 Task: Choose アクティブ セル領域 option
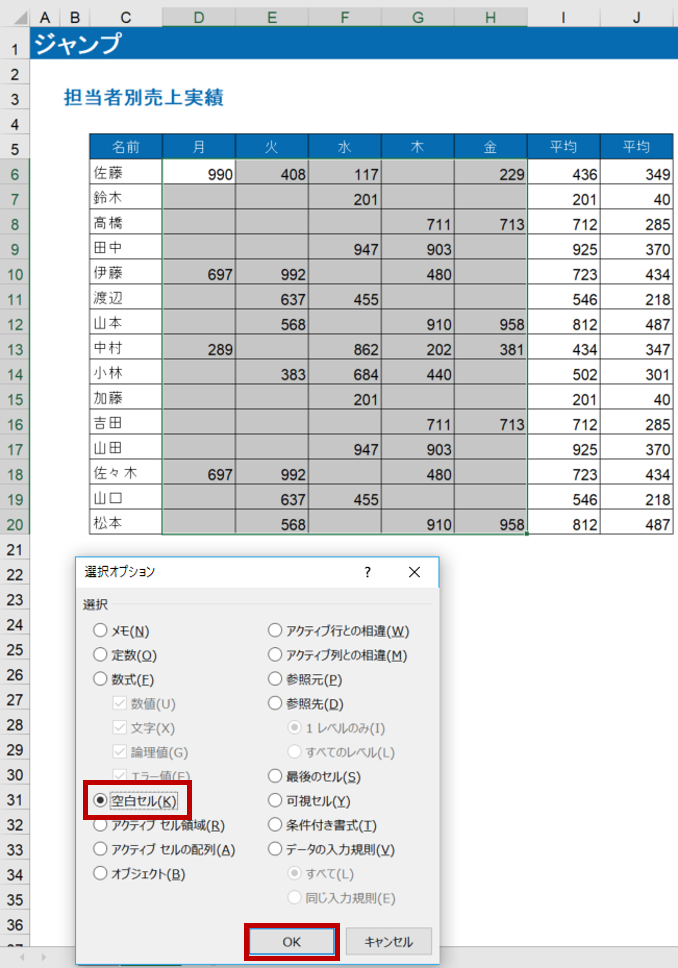coord(100,825)
